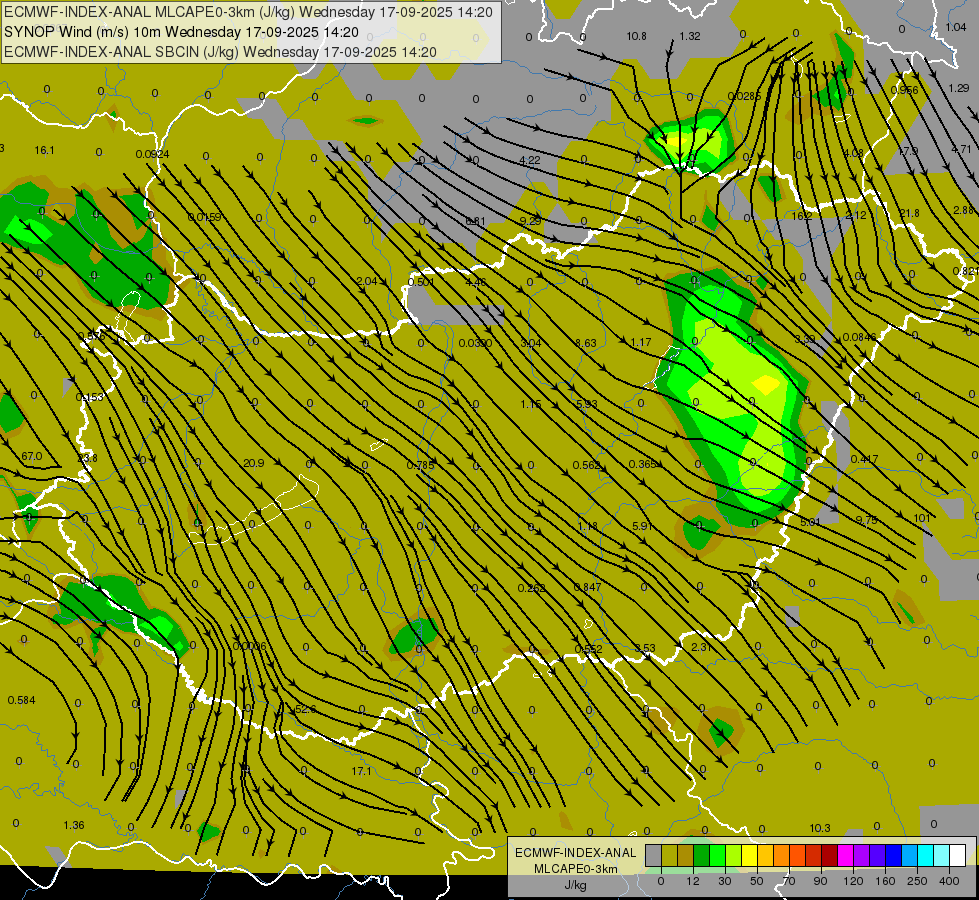
Task: Click the legend tick label 120
Action: (x=853, y=881)
